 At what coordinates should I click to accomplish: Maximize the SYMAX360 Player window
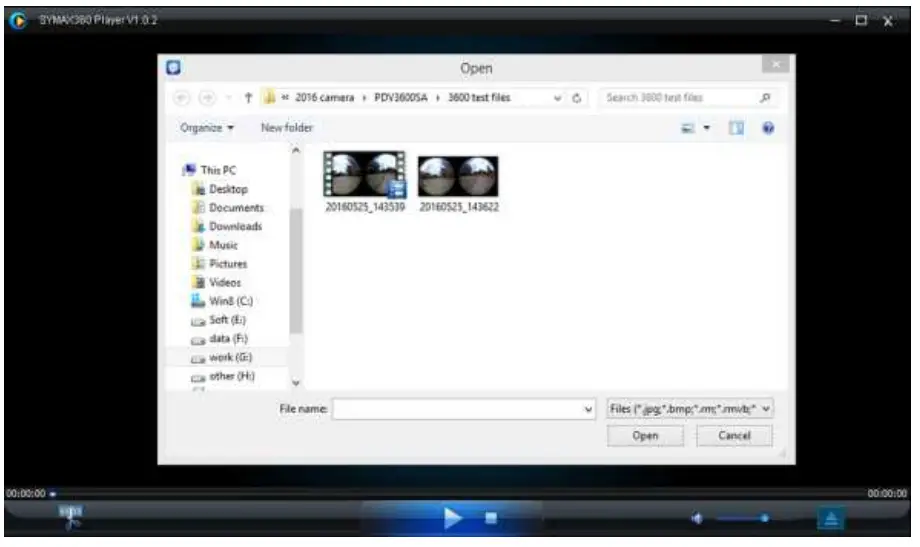click(861, 21)
